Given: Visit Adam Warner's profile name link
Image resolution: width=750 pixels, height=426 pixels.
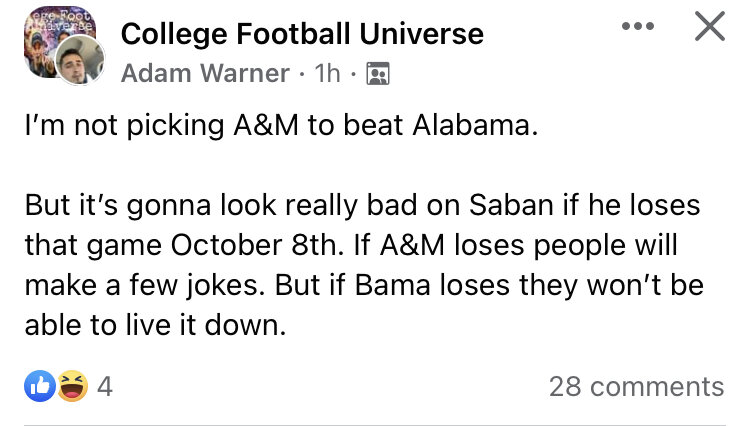Looking at the screenshot, I should tap(205, 74).
